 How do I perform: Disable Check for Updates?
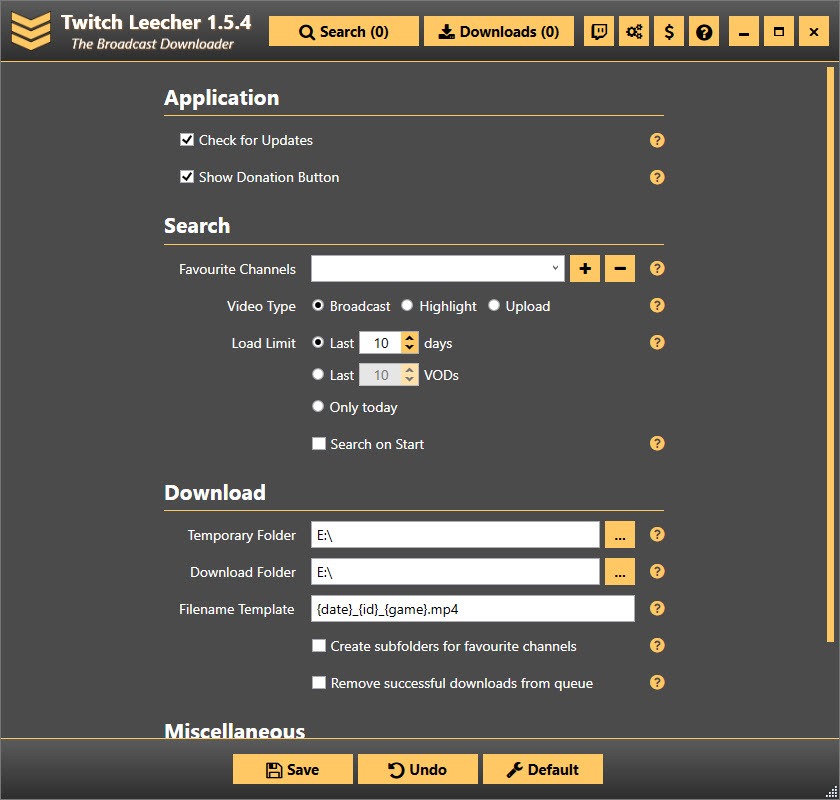187,140
